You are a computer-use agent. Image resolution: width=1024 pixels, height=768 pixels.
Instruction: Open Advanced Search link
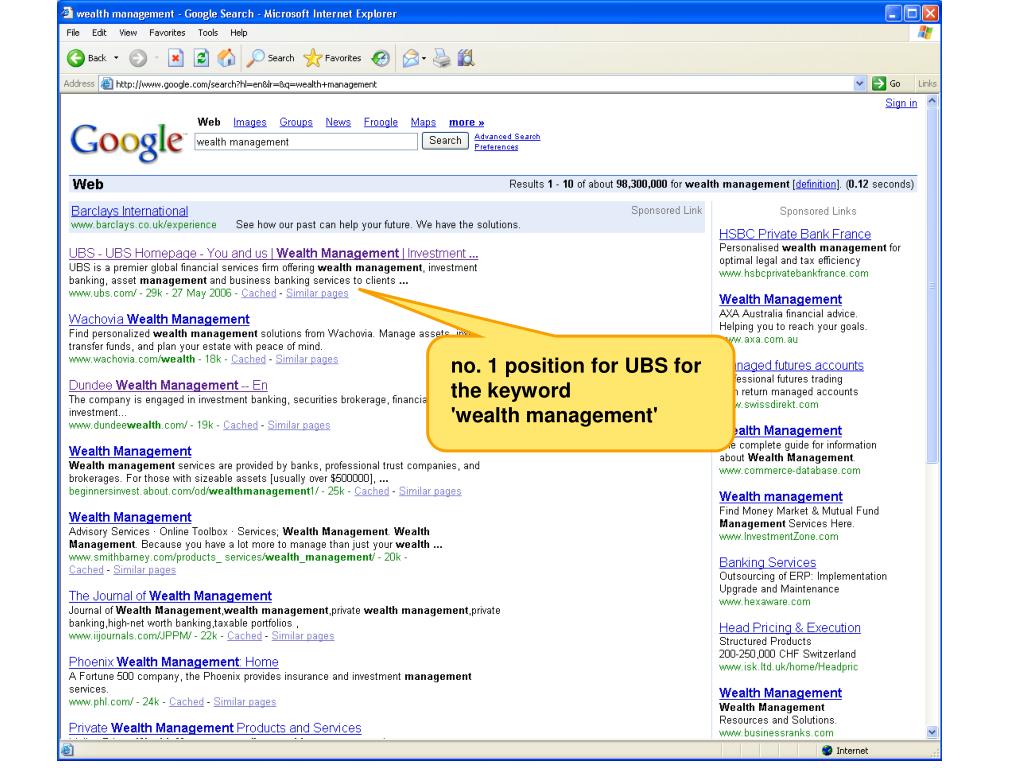tap(507, 136)
